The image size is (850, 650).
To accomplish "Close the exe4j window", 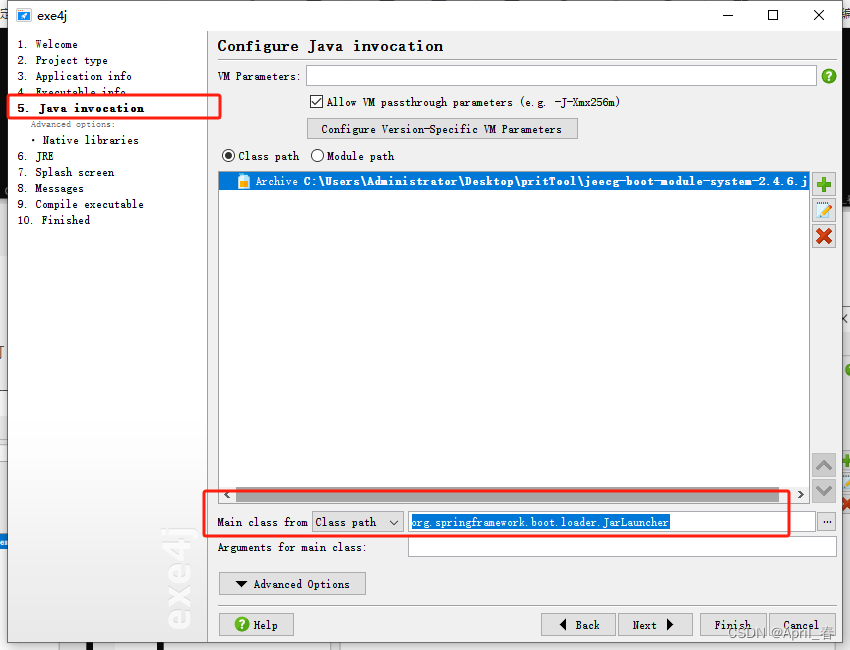I will click(819, 15).
